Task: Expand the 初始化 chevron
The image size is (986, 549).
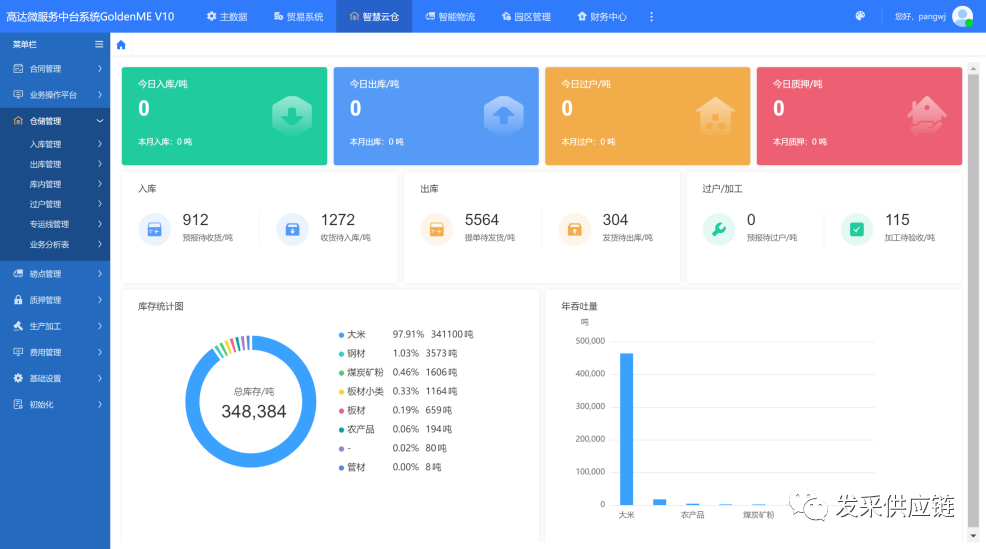Action: [100, 404]
